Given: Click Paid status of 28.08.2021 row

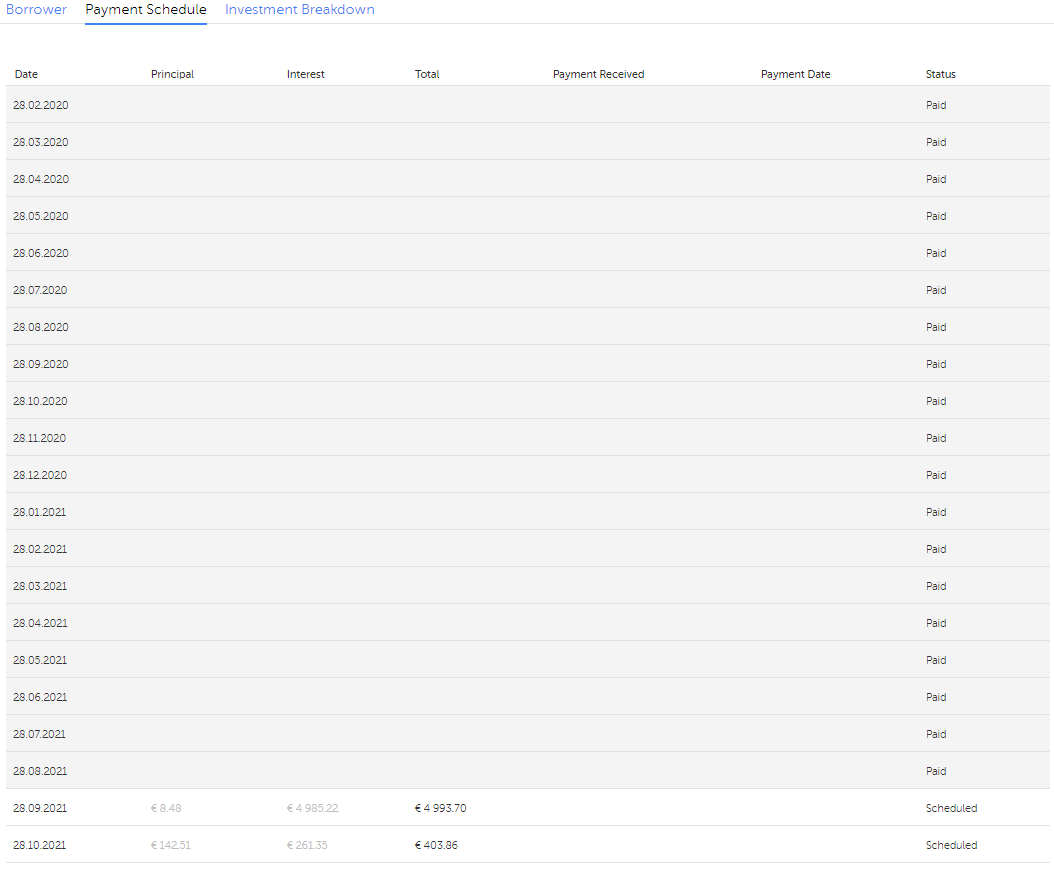Looking at the screenshot, I should click(936, 771).
